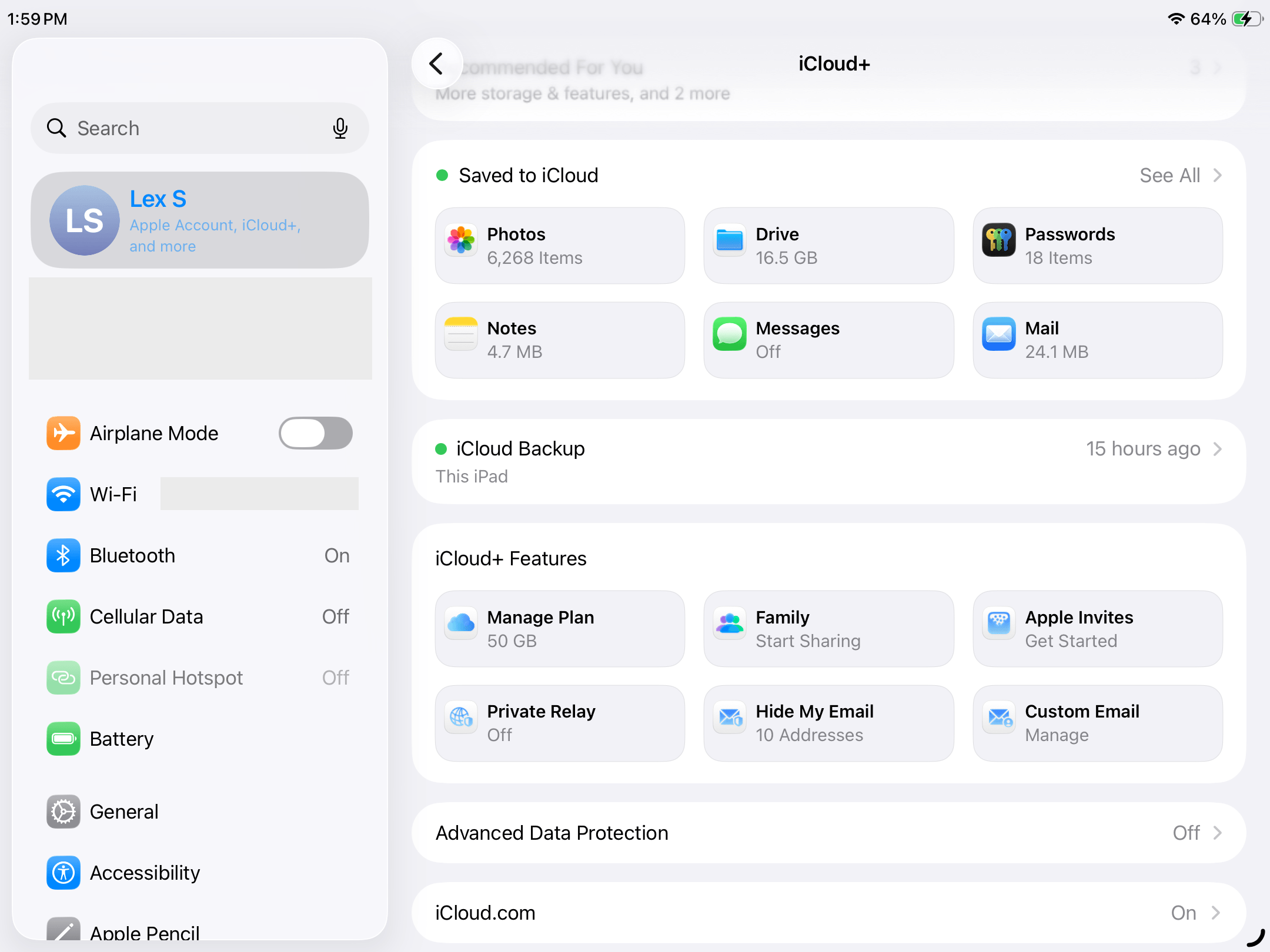The height and width of the screenshot is (952, 1270).
Task: Open the Manage Plan 50 GB card
Action: [x=560, y=629]
